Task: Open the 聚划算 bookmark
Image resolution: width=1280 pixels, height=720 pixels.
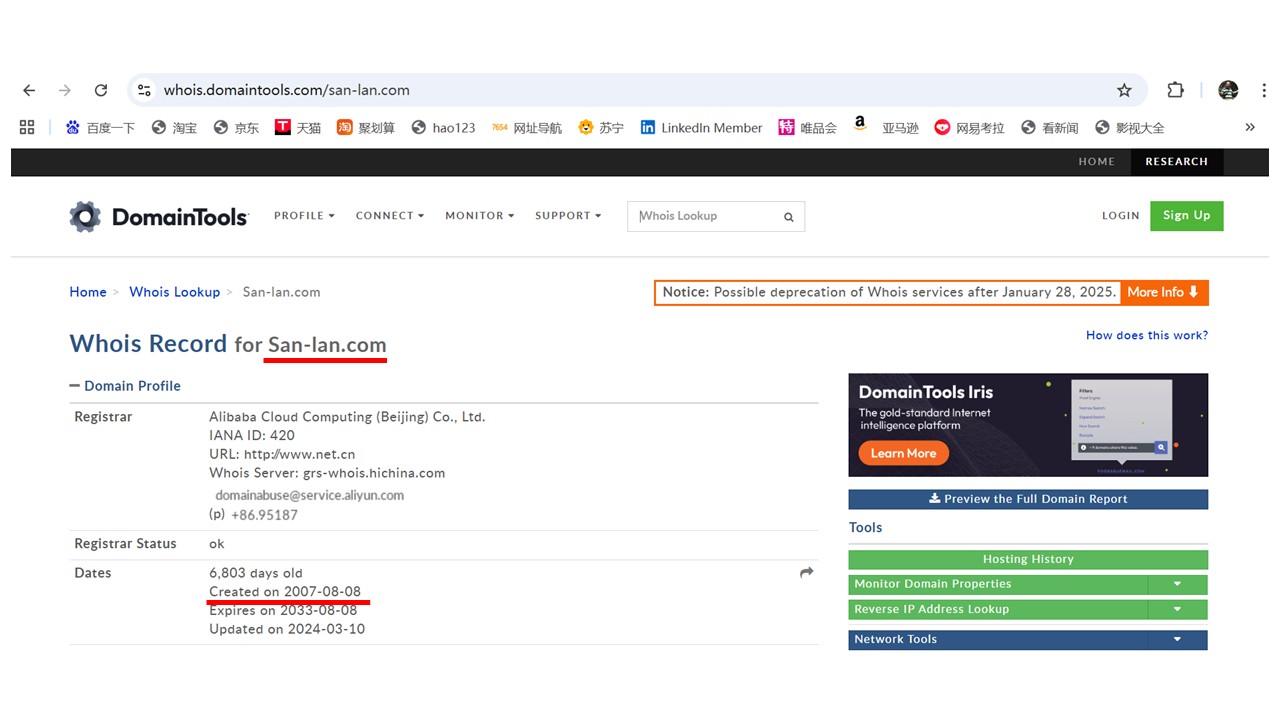Action: [x=366, y=128]
